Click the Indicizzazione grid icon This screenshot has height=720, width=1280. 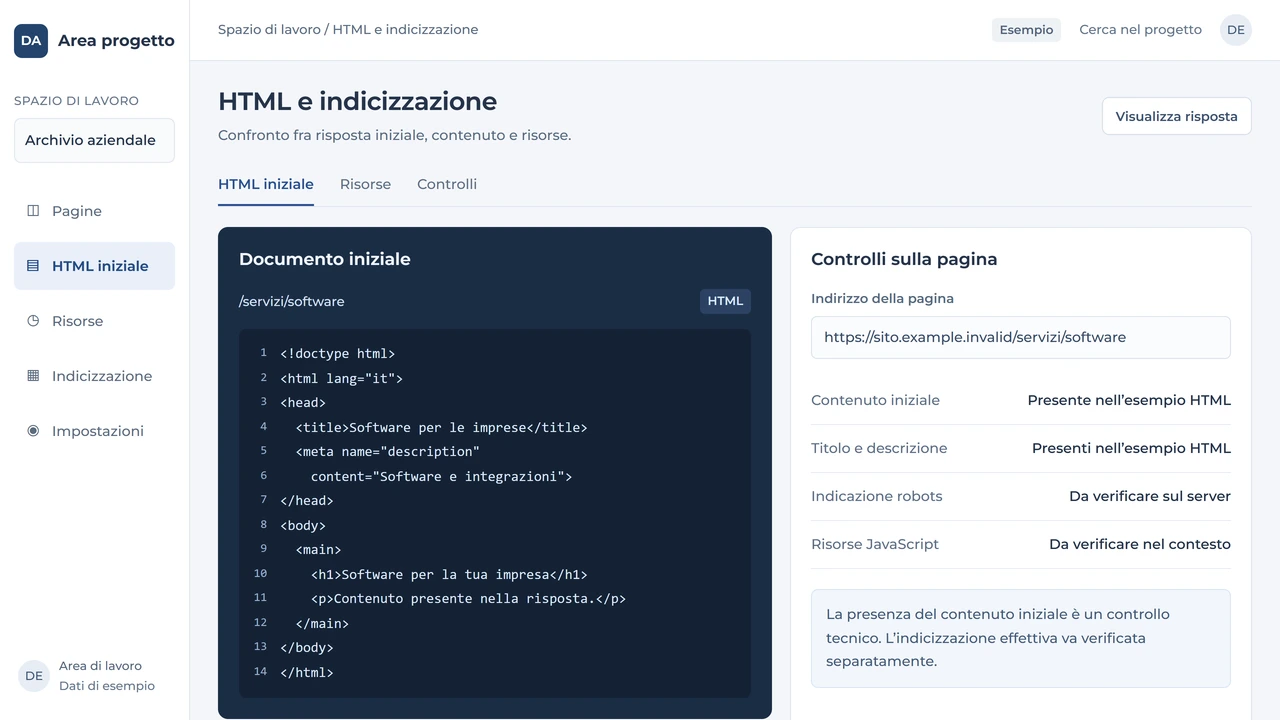[33, 376]
